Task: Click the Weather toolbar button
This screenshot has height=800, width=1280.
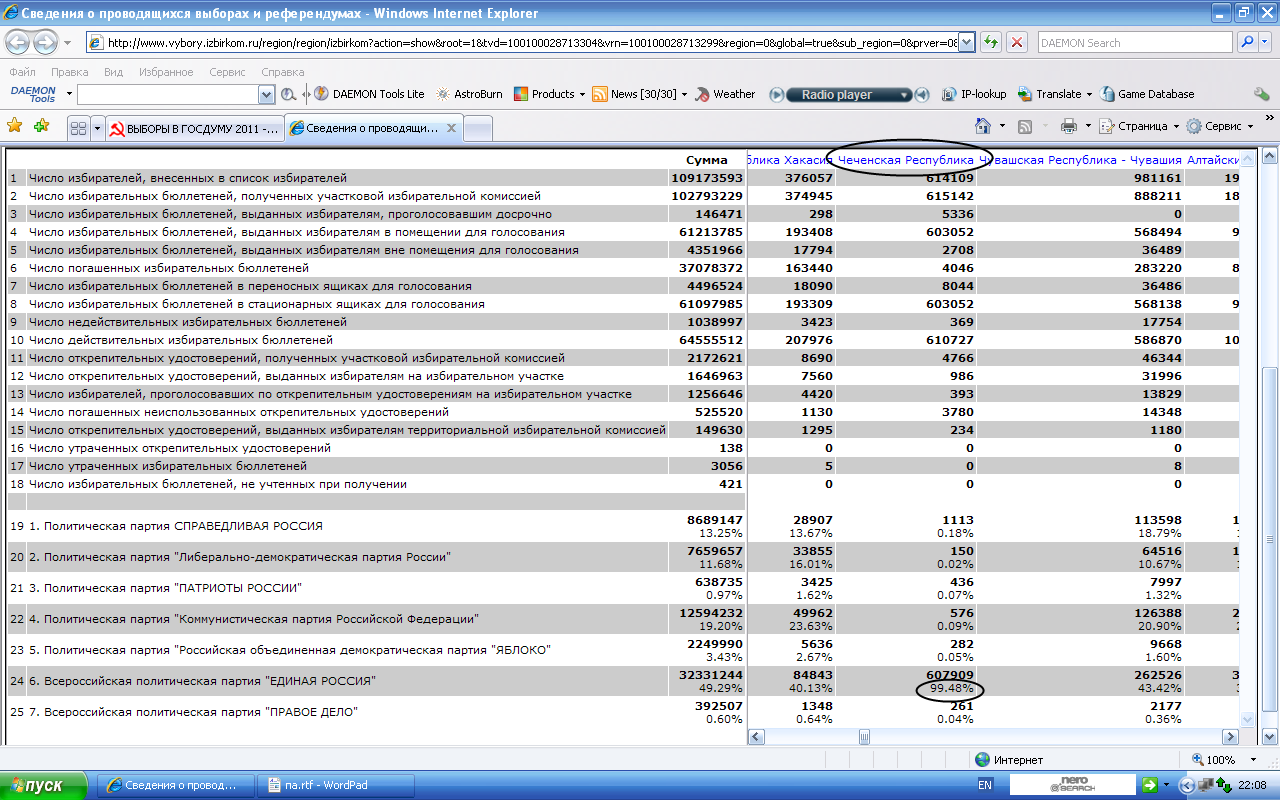Action: pos(725,94)
